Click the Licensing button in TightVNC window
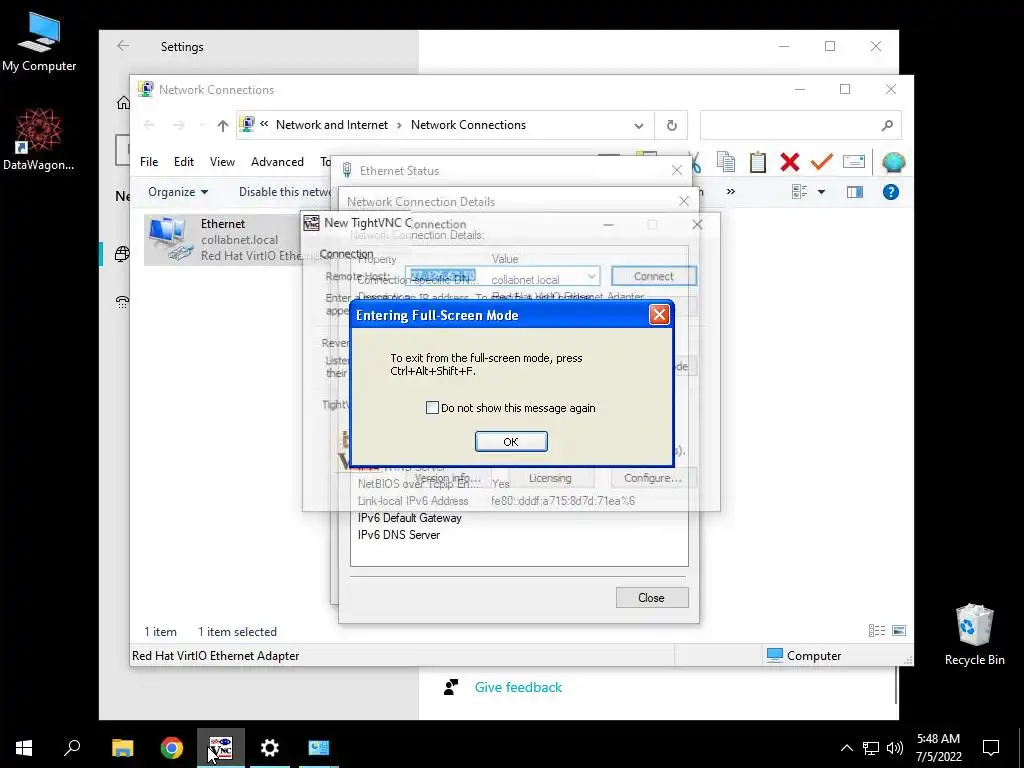The height and width of the screenshot is (768, 1024). (550, 478)
